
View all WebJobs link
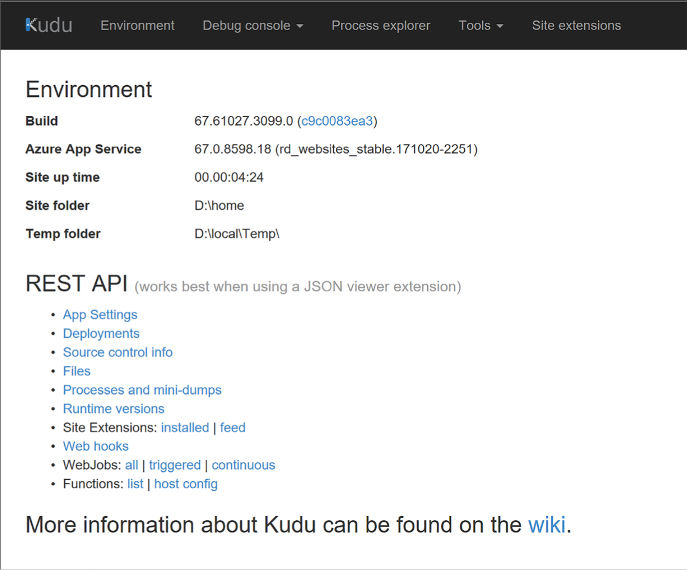(x=131, y=465)
